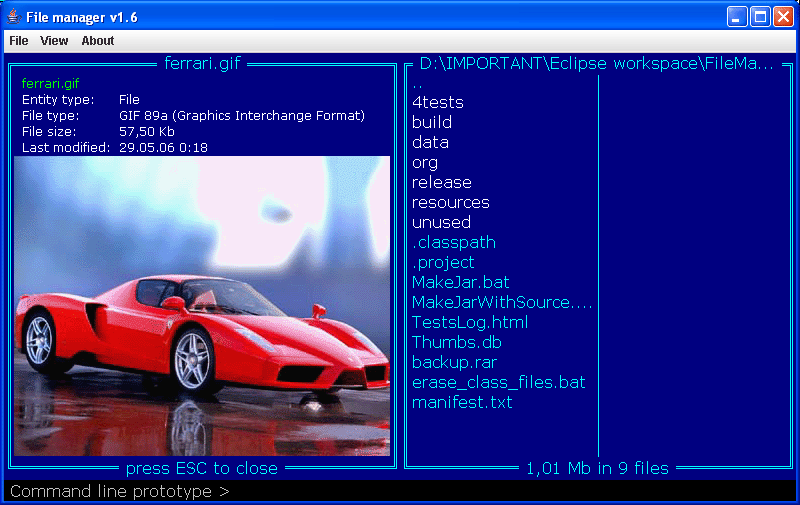This screenshot has width=800, height=505.
Task: Click the red Ferrari image preview
Action: tap(202, 306)
